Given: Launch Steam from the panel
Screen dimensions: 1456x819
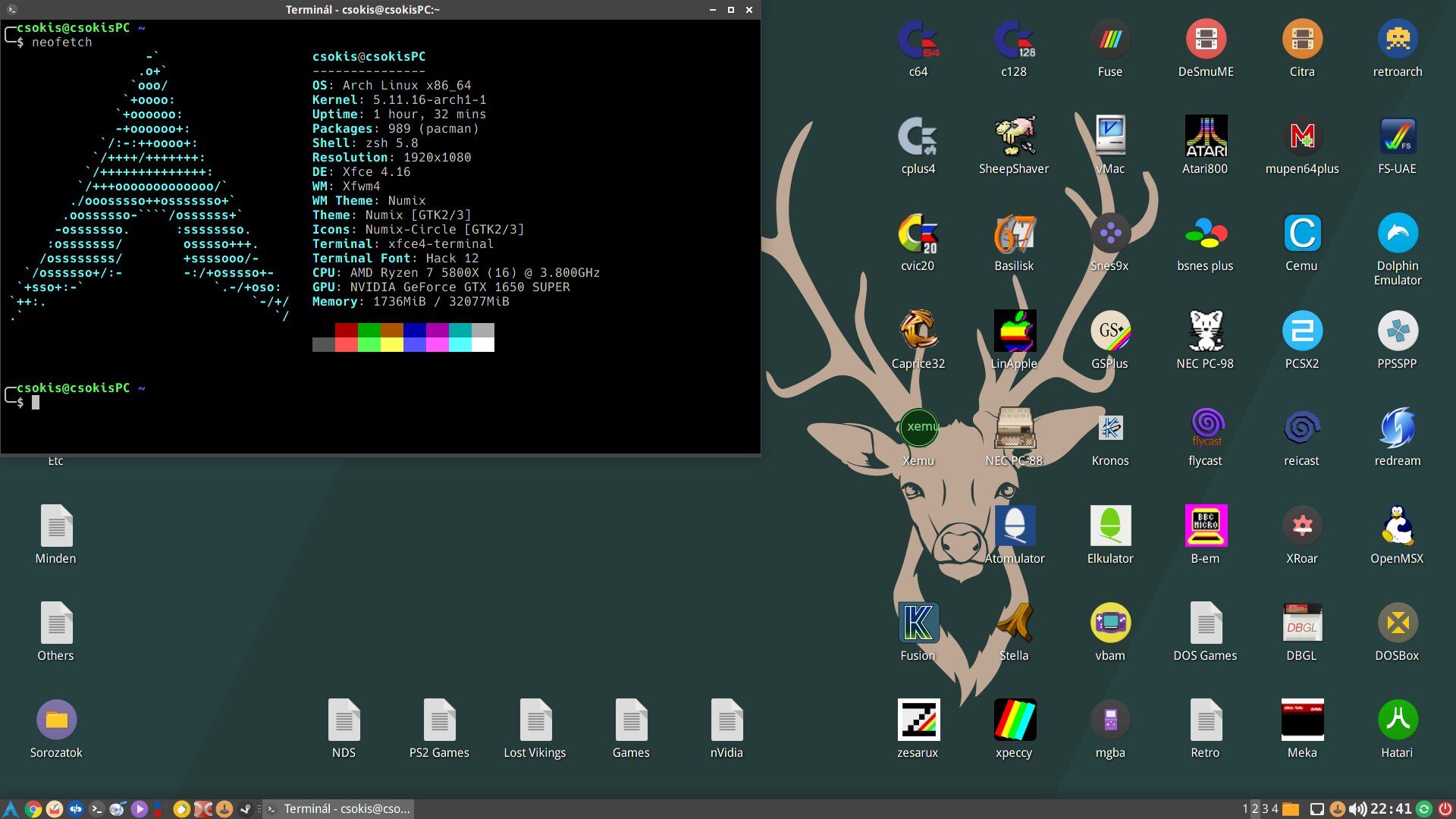Looking at the screenshot, I should [245, 809].
